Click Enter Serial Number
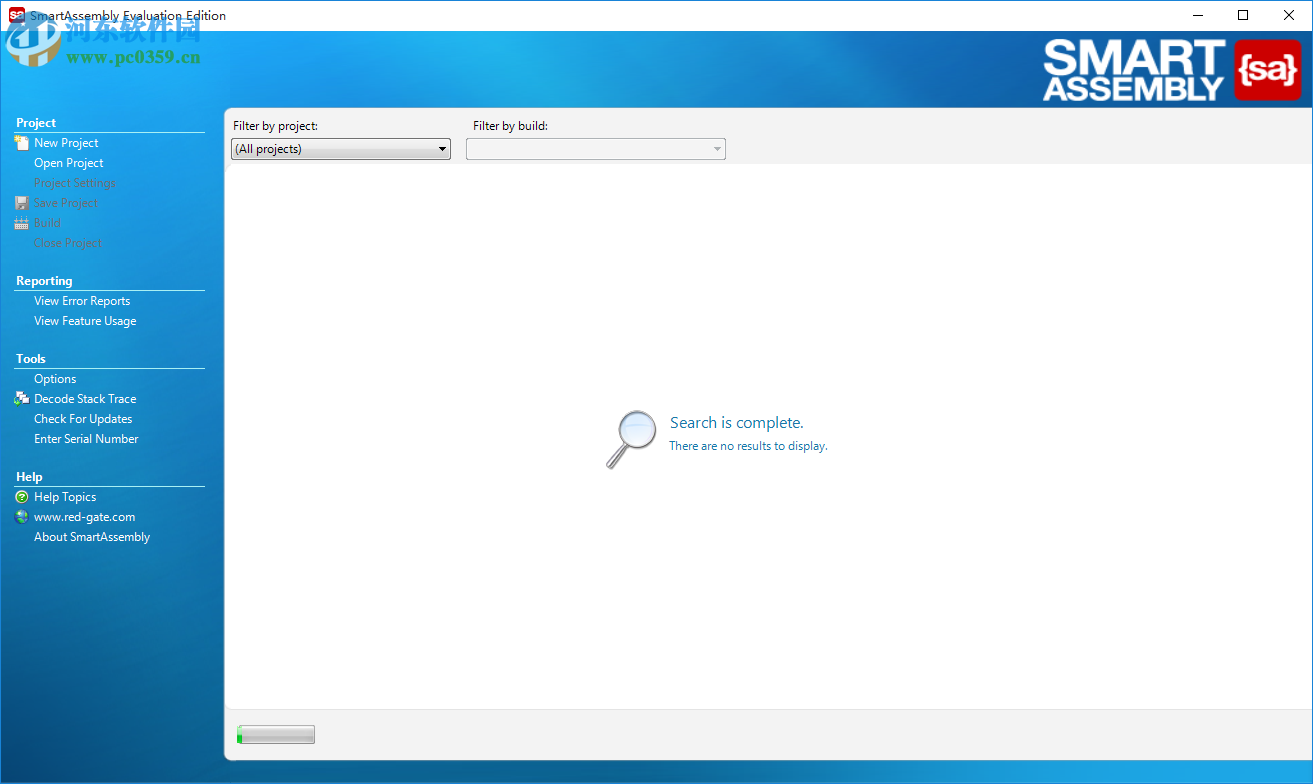 pos(86,438)
